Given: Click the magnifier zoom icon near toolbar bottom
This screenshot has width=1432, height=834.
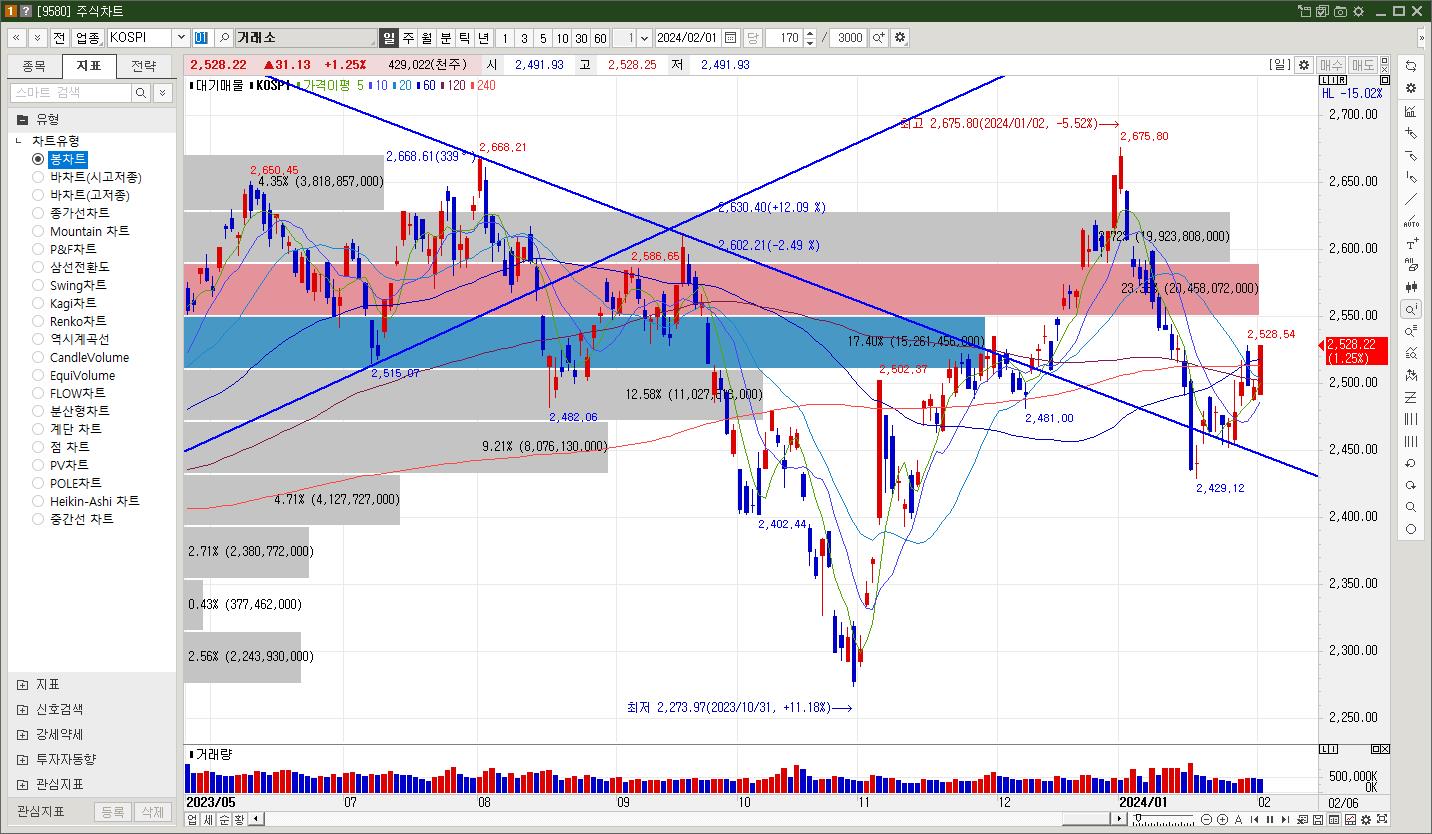Looking at the screenshot, I should point(1411,507).
